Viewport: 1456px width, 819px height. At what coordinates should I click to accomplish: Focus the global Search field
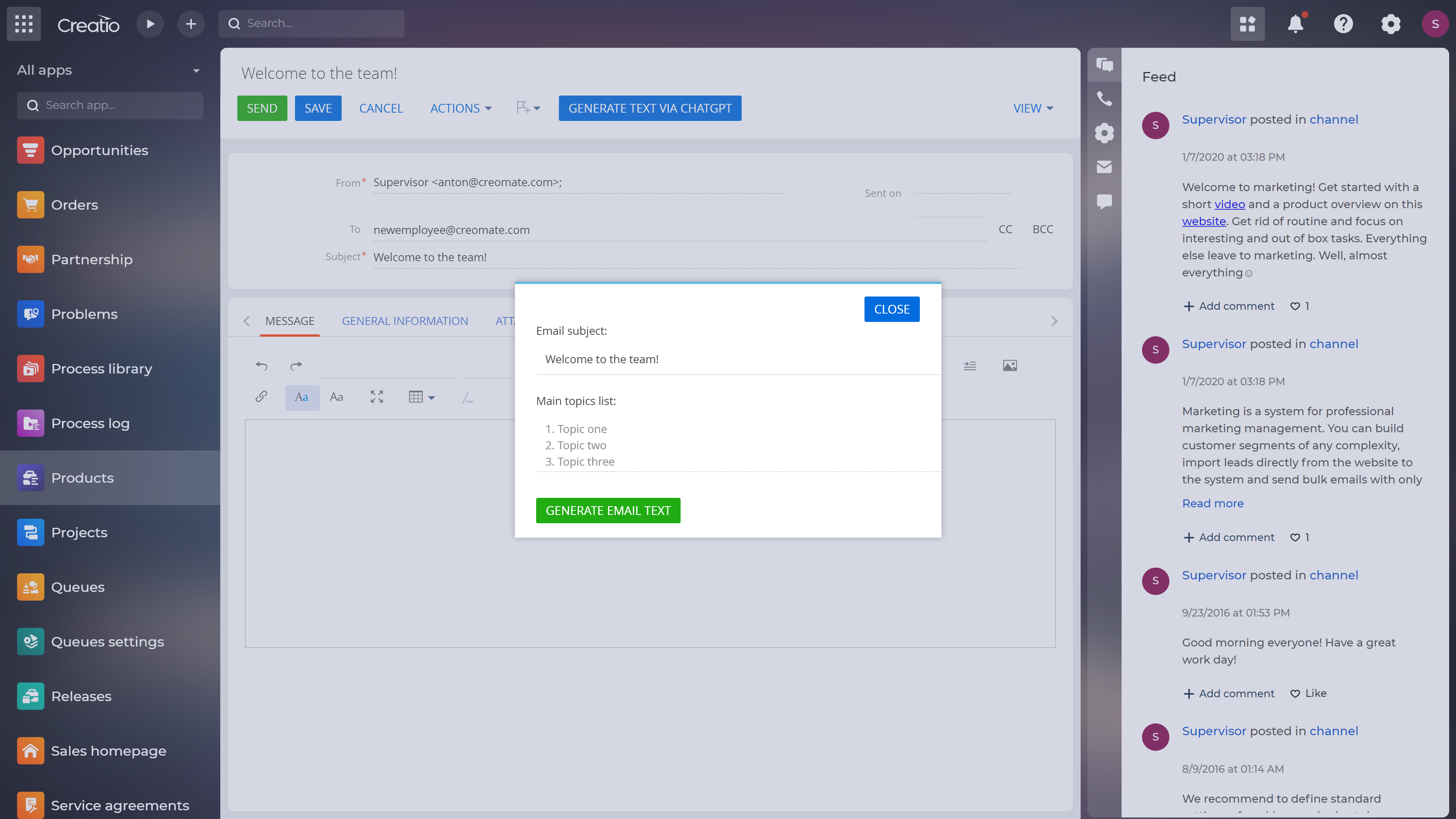pyautogui.click(x=311, y=24)
